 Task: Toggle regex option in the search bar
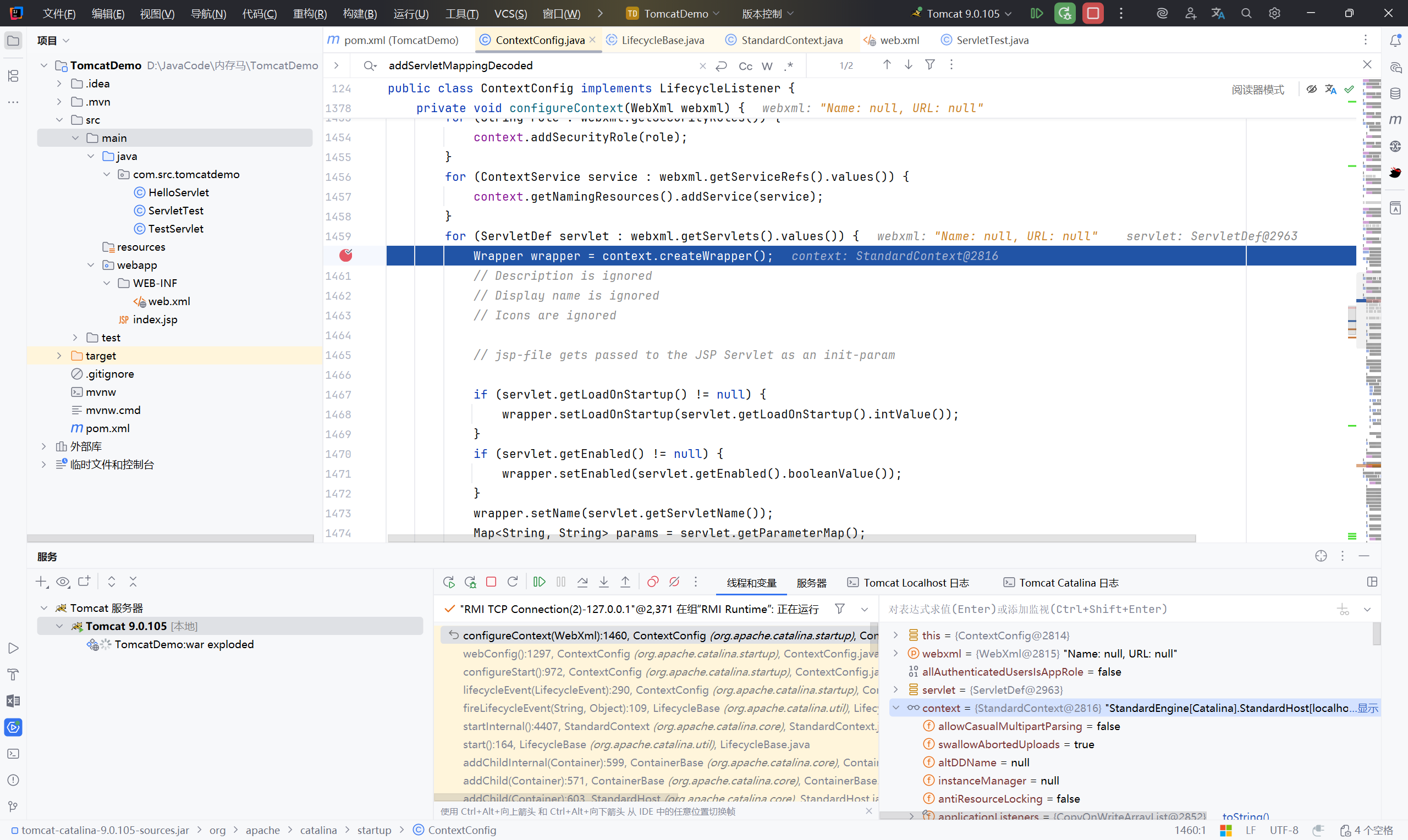point(788,65)
